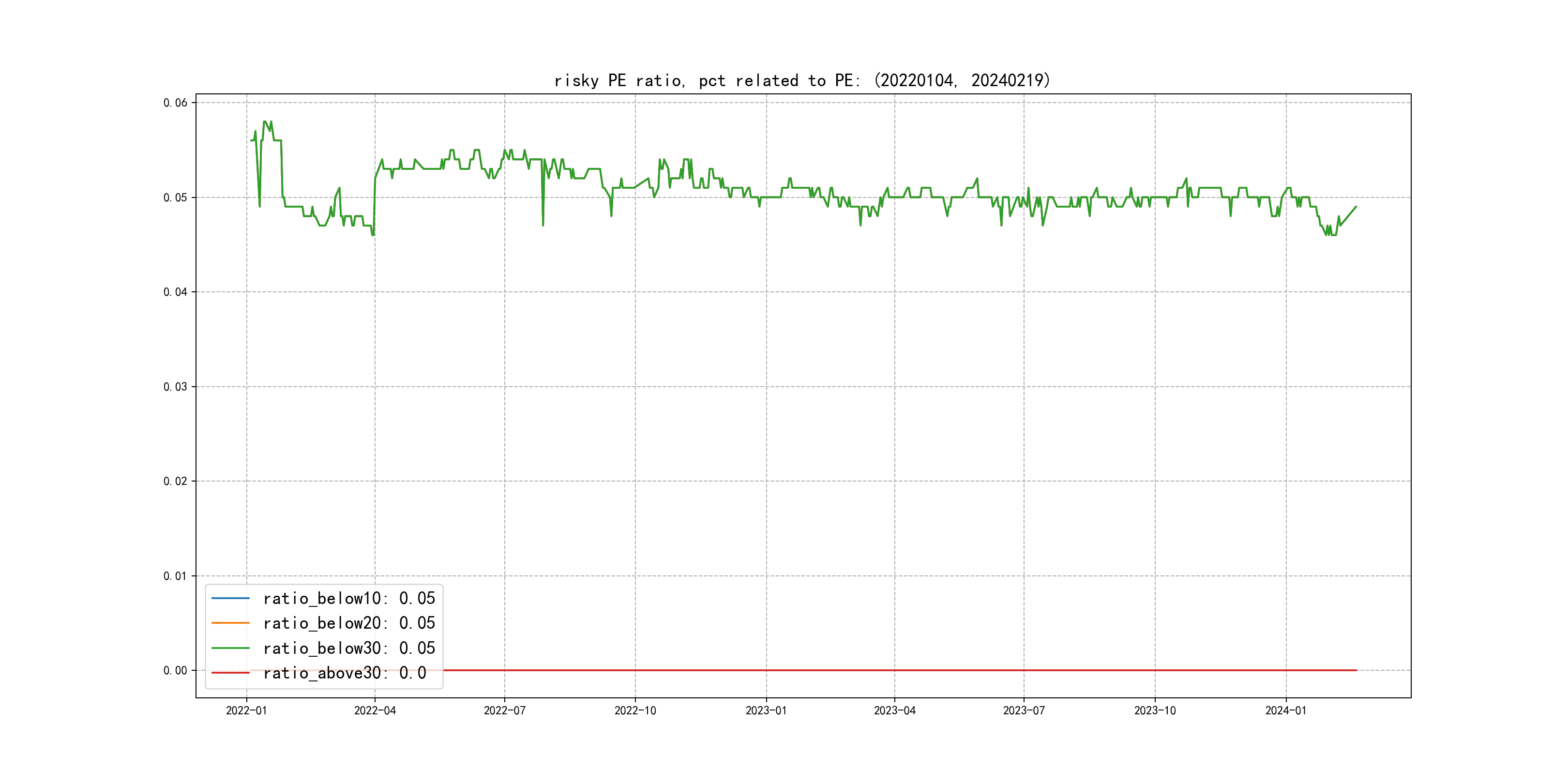Click the green line's final rising segment

(x=1348, y=215)
